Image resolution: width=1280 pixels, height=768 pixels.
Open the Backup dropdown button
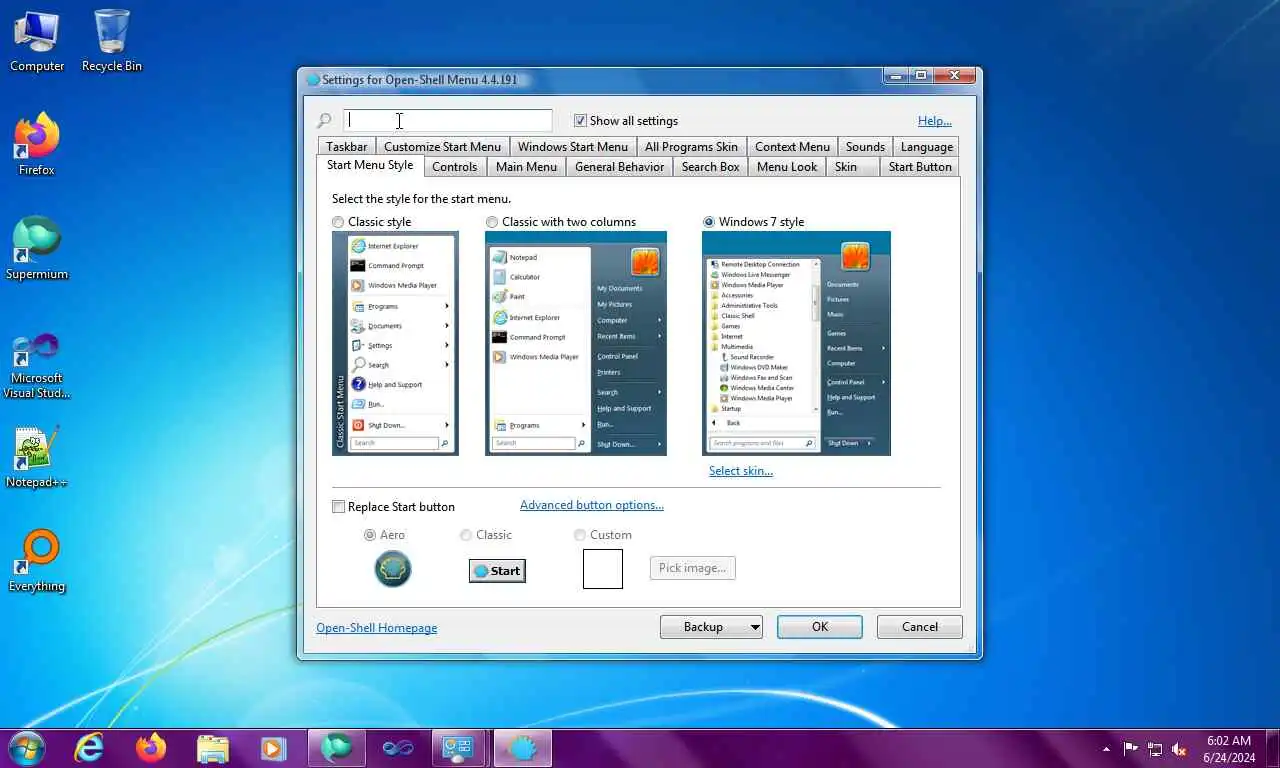click(711, 627)
